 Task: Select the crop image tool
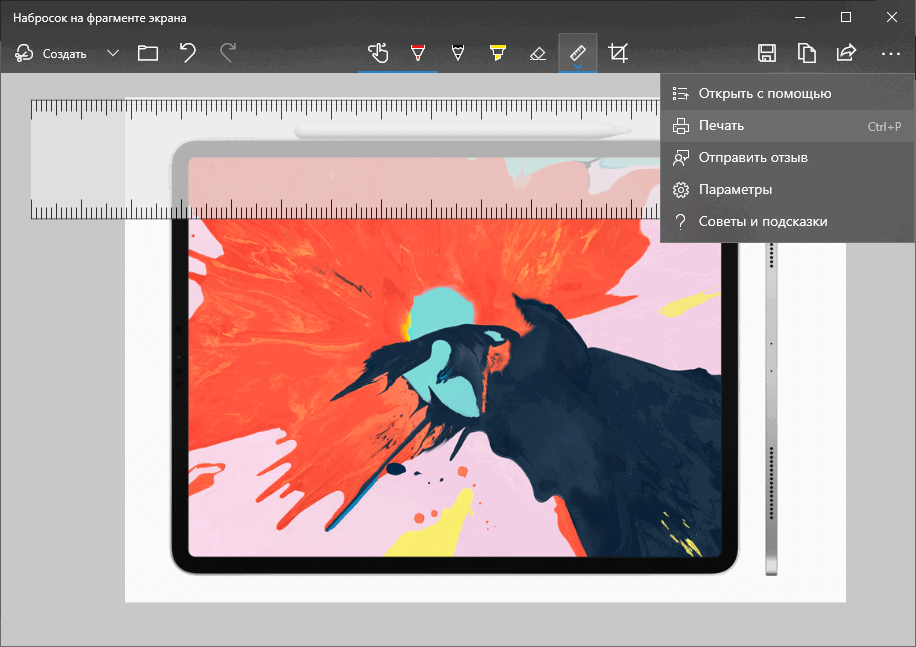(x=618, y=54)
